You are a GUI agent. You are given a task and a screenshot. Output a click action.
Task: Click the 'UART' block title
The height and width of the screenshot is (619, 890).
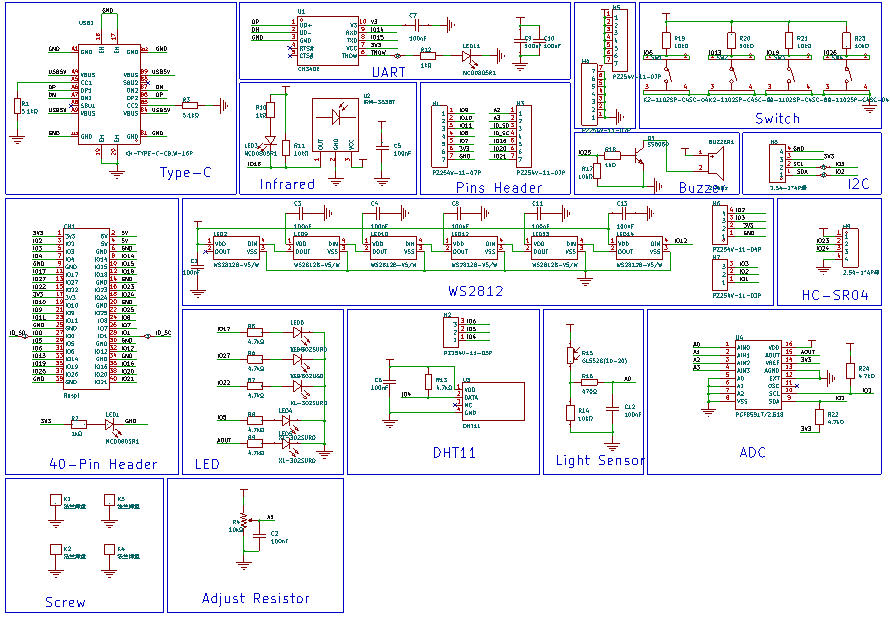(x=389, y=72)
